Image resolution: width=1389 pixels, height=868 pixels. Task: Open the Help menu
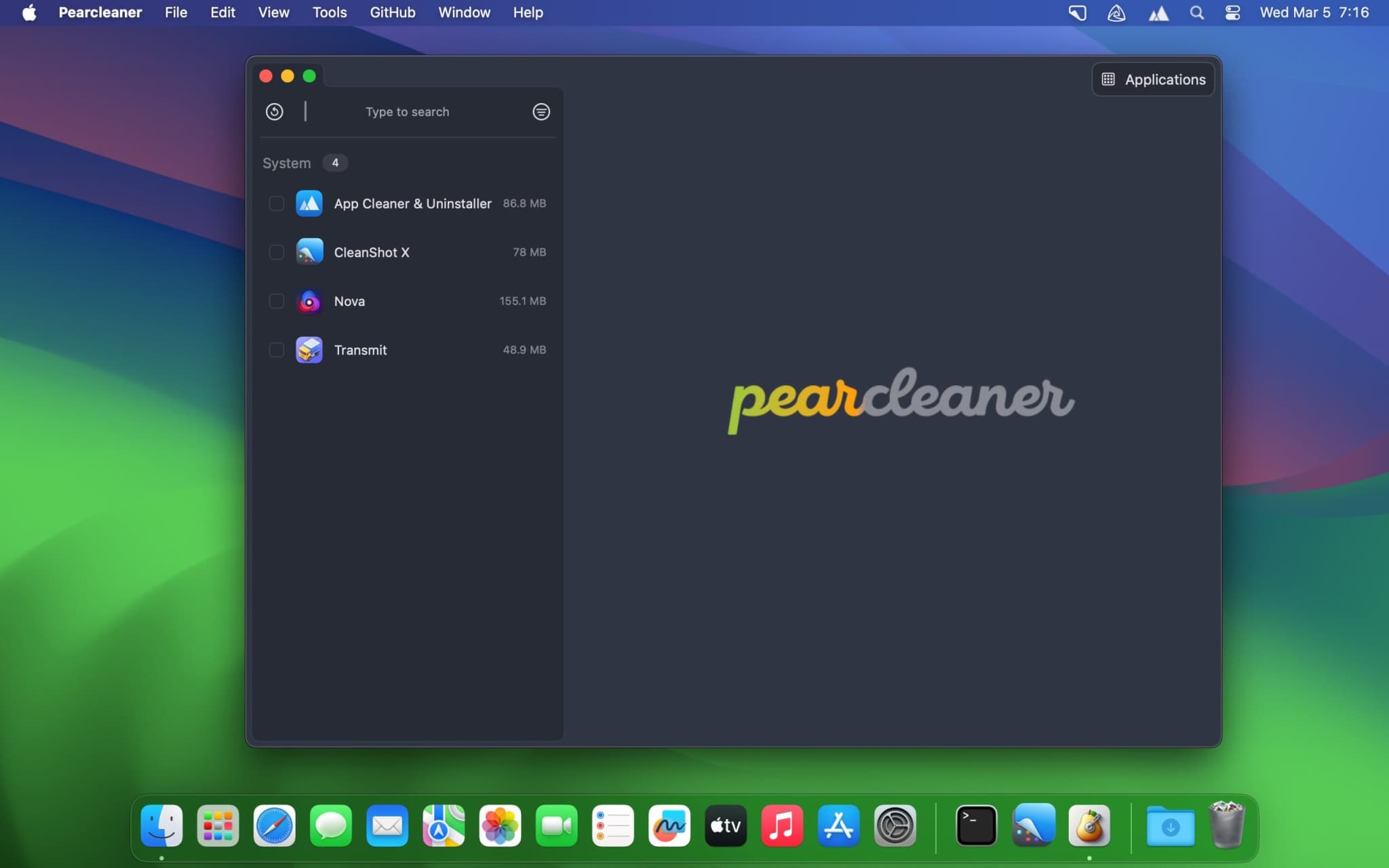coord(528,12)
